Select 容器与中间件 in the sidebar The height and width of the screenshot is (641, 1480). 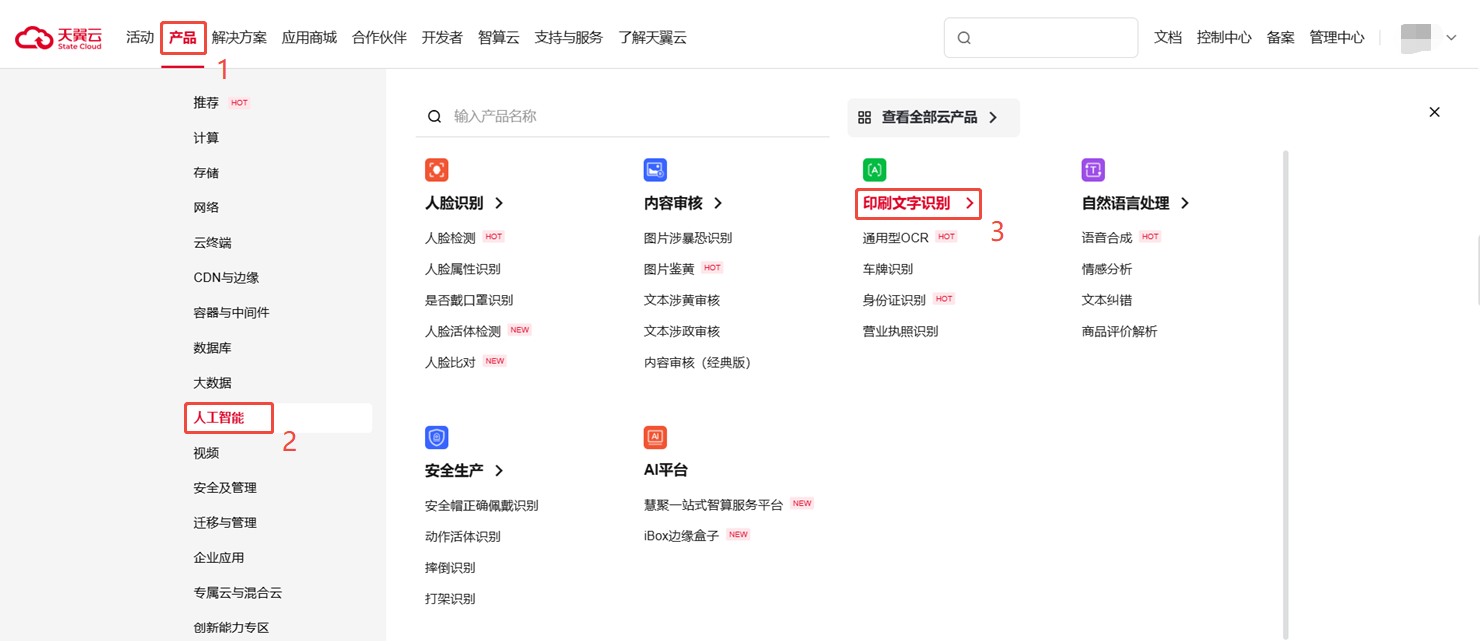click(x=231, y=313)
